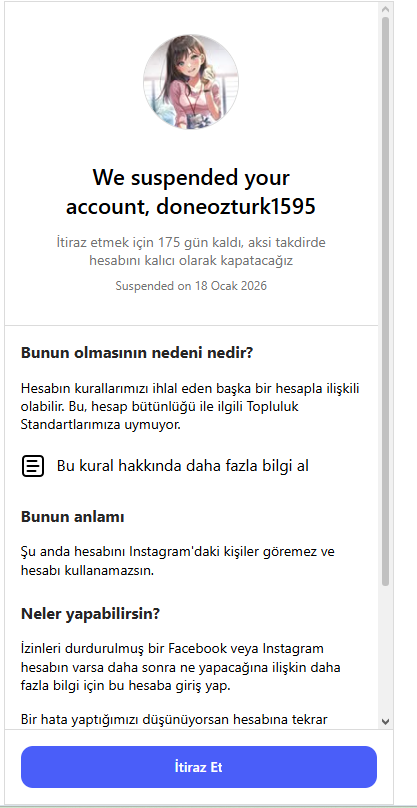Open the rule document icon

[32, 466]
